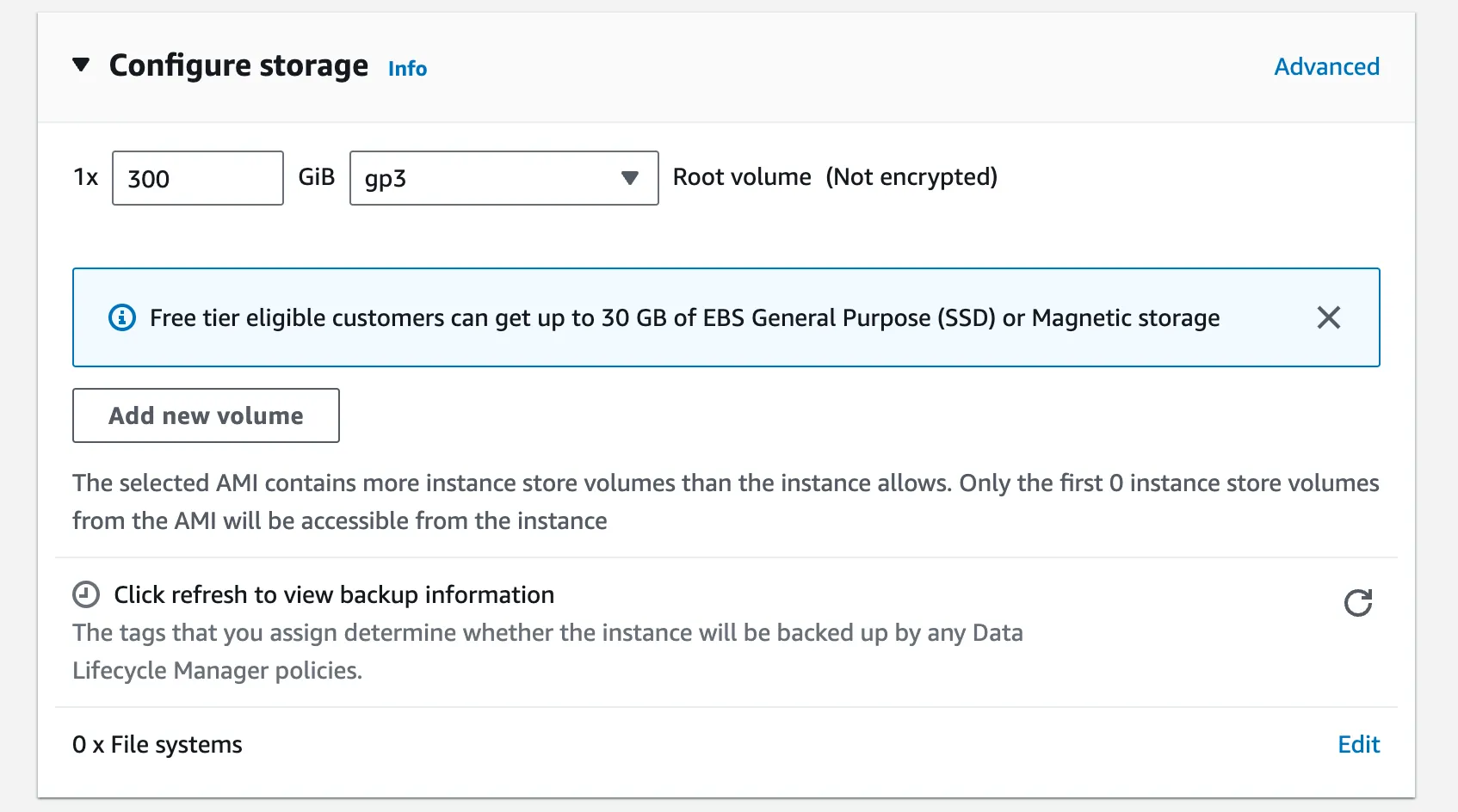Click the Not encrypted status text
This screenshot has height=812, width=1458.
tap(911, 177)
